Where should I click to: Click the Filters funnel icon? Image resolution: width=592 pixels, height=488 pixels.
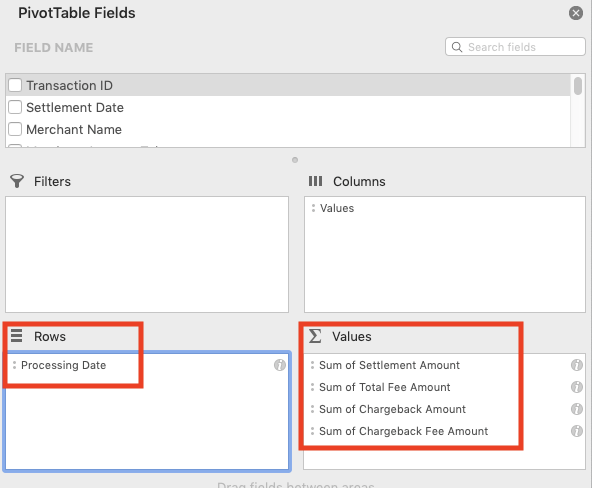pos(17,181)
